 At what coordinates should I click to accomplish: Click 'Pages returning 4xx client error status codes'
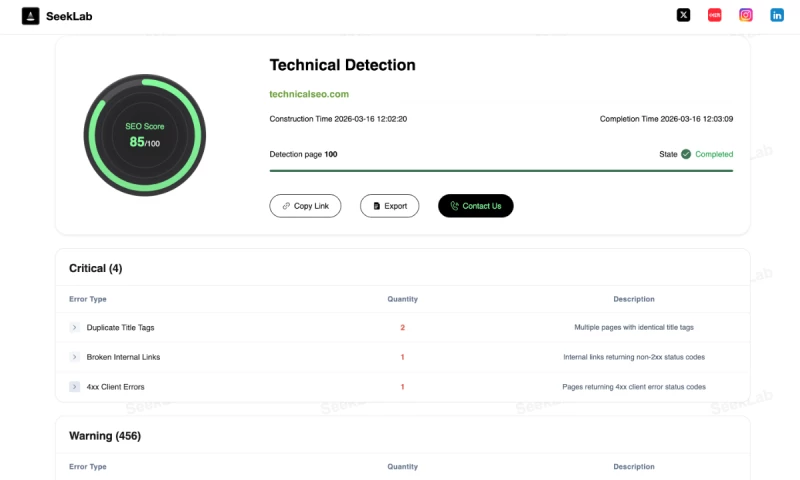coord(634,387)
